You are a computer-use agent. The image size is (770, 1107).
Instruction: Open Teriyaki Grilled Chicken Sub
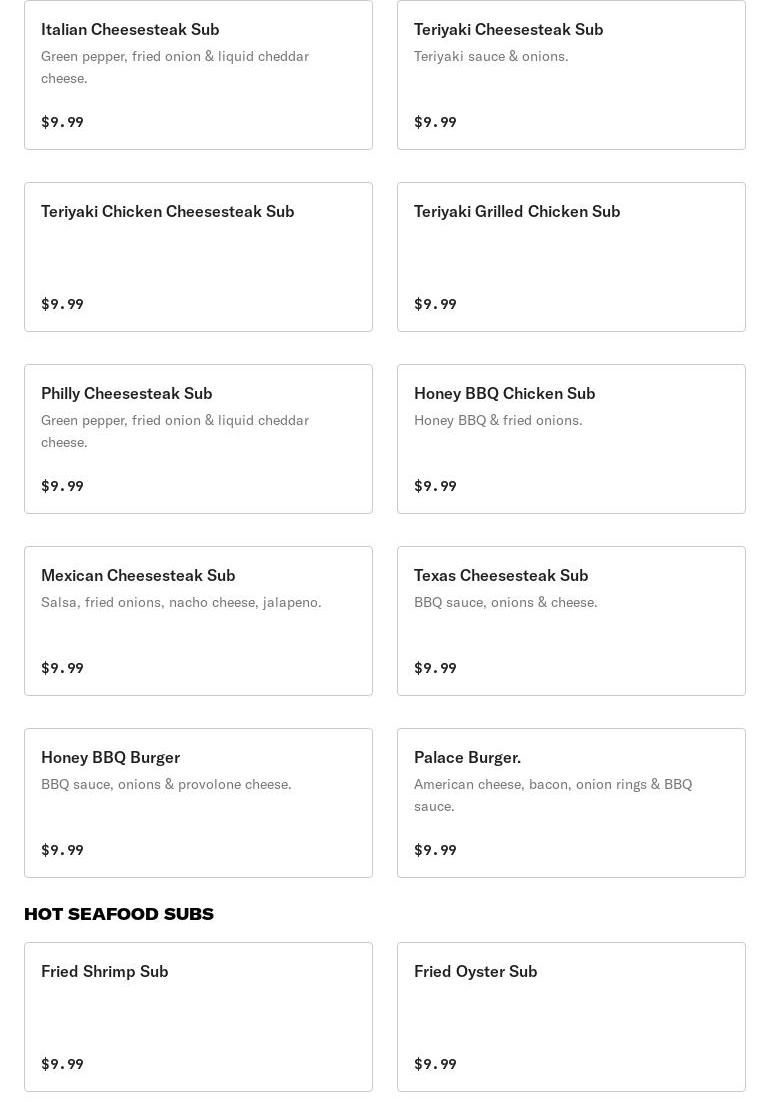click(571, 257)
